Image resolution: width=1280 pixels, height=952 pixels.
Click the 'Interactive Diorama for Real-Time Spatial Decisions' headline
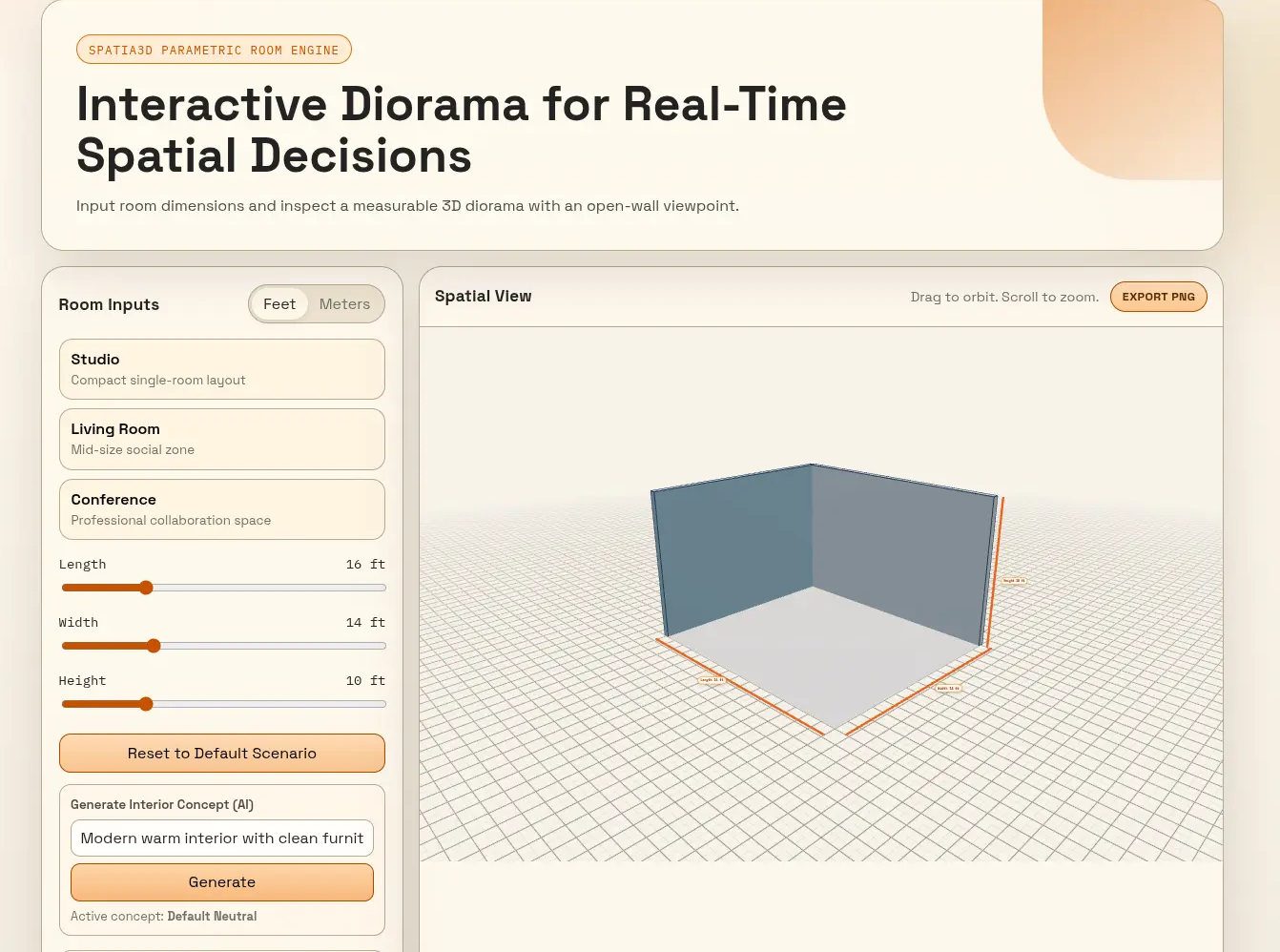click(462, 130)
